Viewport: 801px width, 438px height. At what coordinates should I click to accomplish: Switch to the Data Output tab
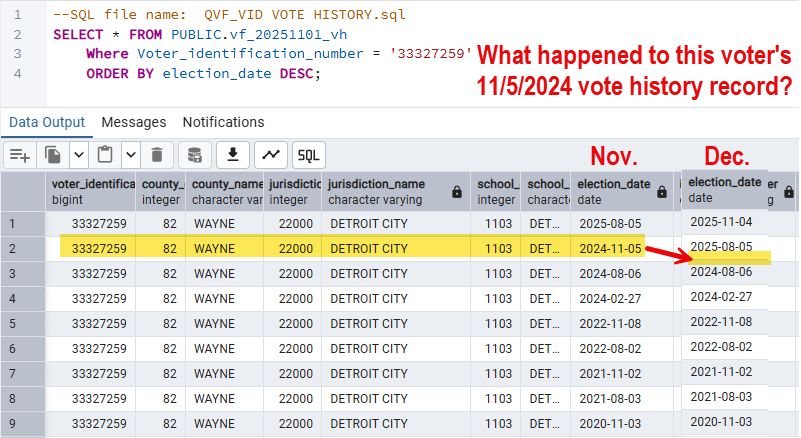47,123
